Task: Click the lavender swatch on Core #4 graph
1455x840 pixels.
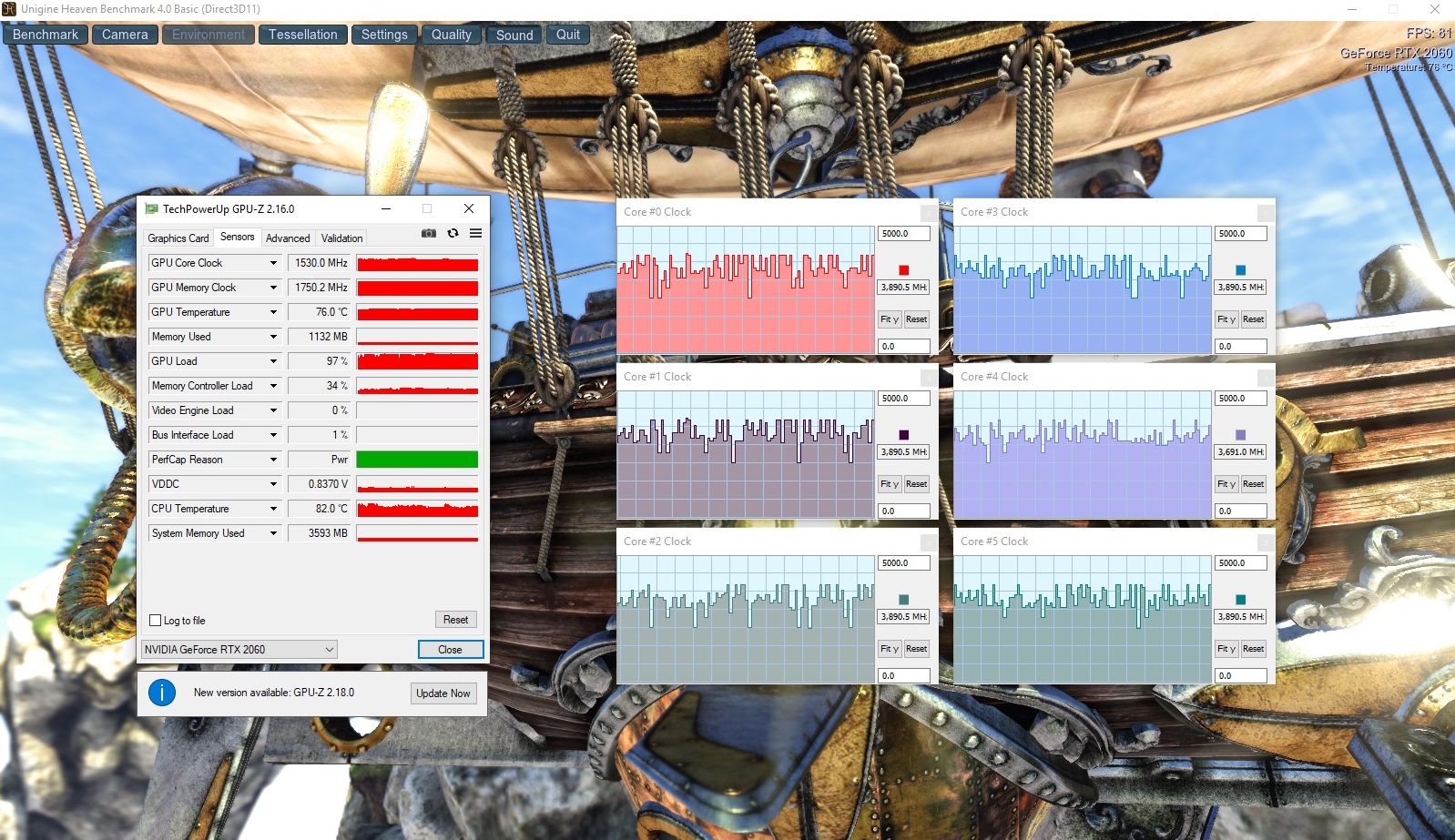Action: click(x=1240, y=435)
